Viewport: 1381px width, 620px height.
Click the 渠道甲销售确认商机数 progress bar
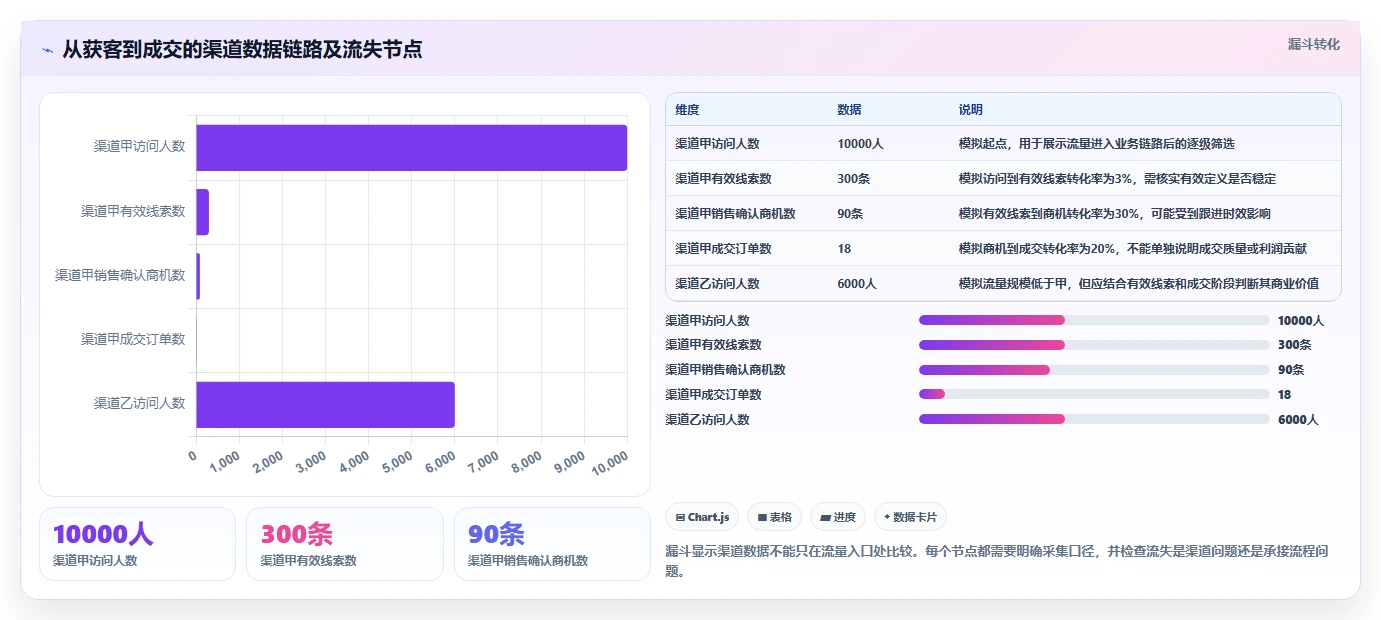[1094, 370]
